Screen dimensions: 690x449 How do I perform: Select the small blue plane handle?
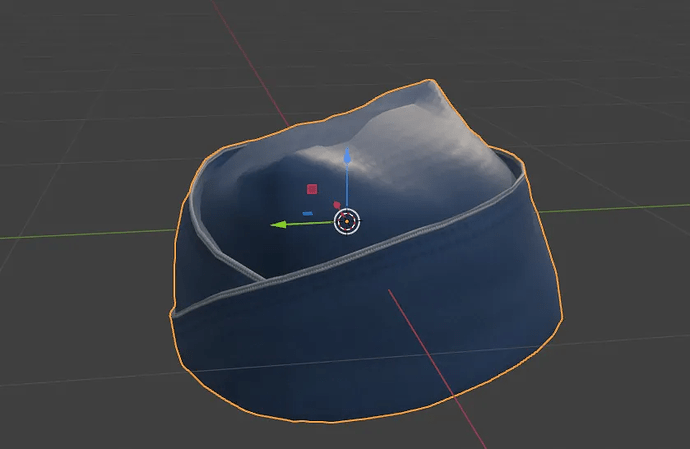click(308, 214)
